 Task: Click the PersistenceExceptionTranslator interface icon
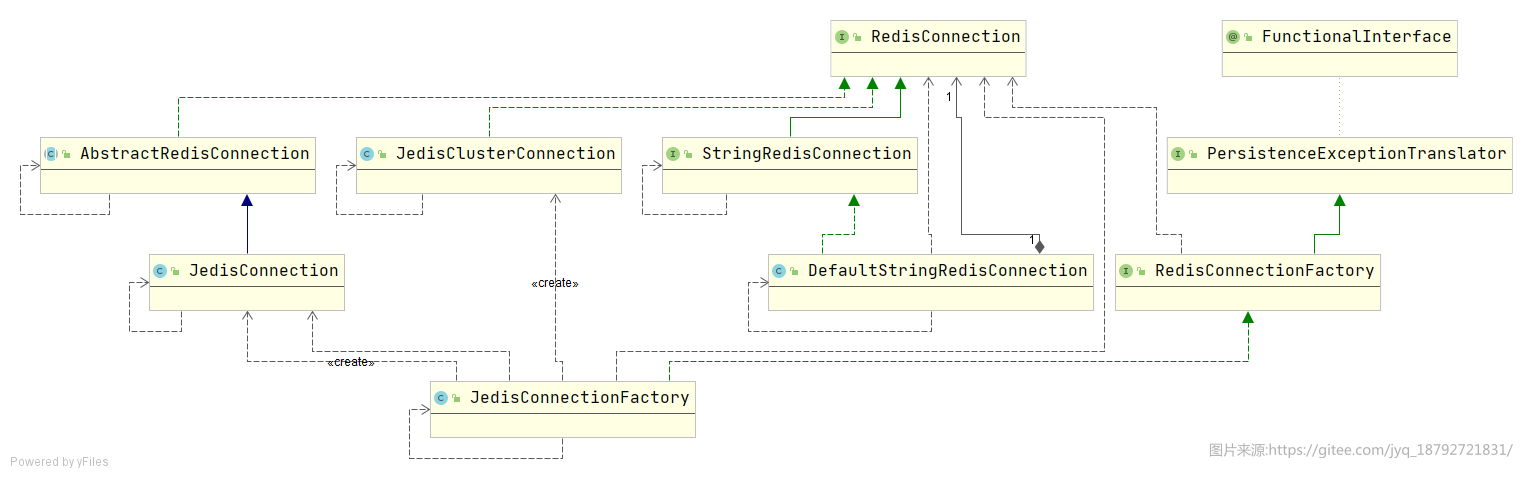(x=1177, y=154)
